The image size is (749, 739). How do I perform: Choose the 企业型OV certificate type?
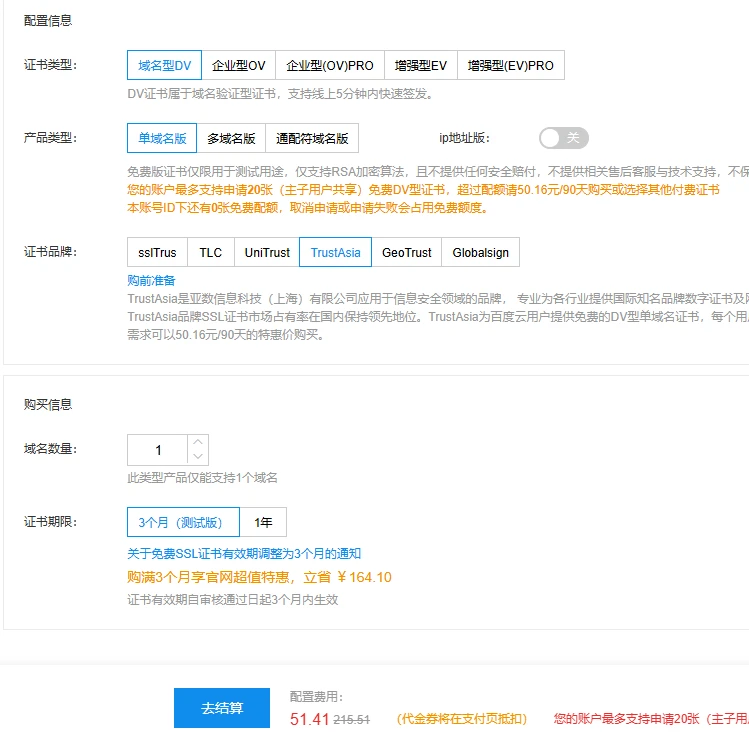(x=238, y=65)
